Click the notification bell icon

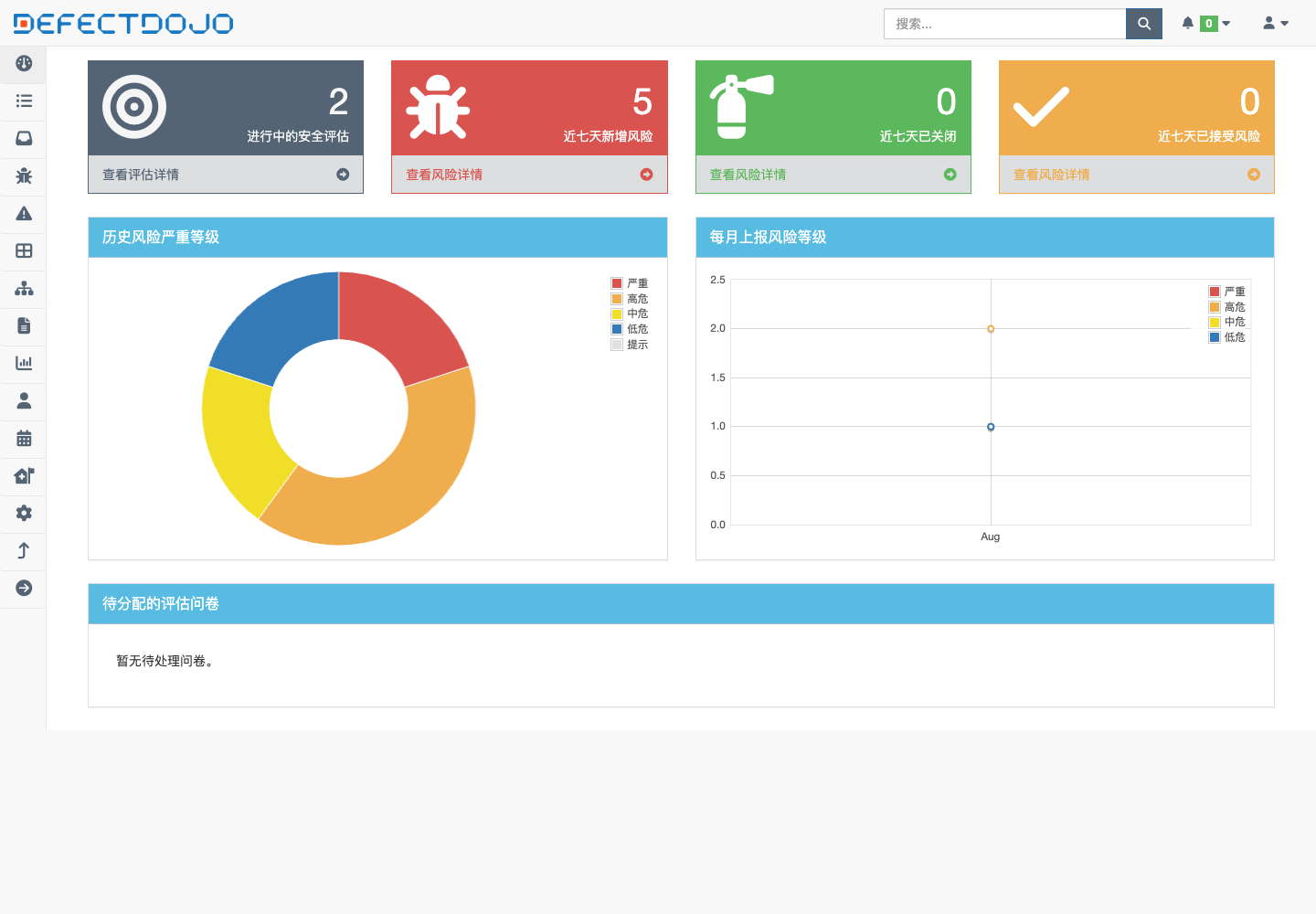(1187, 23)
